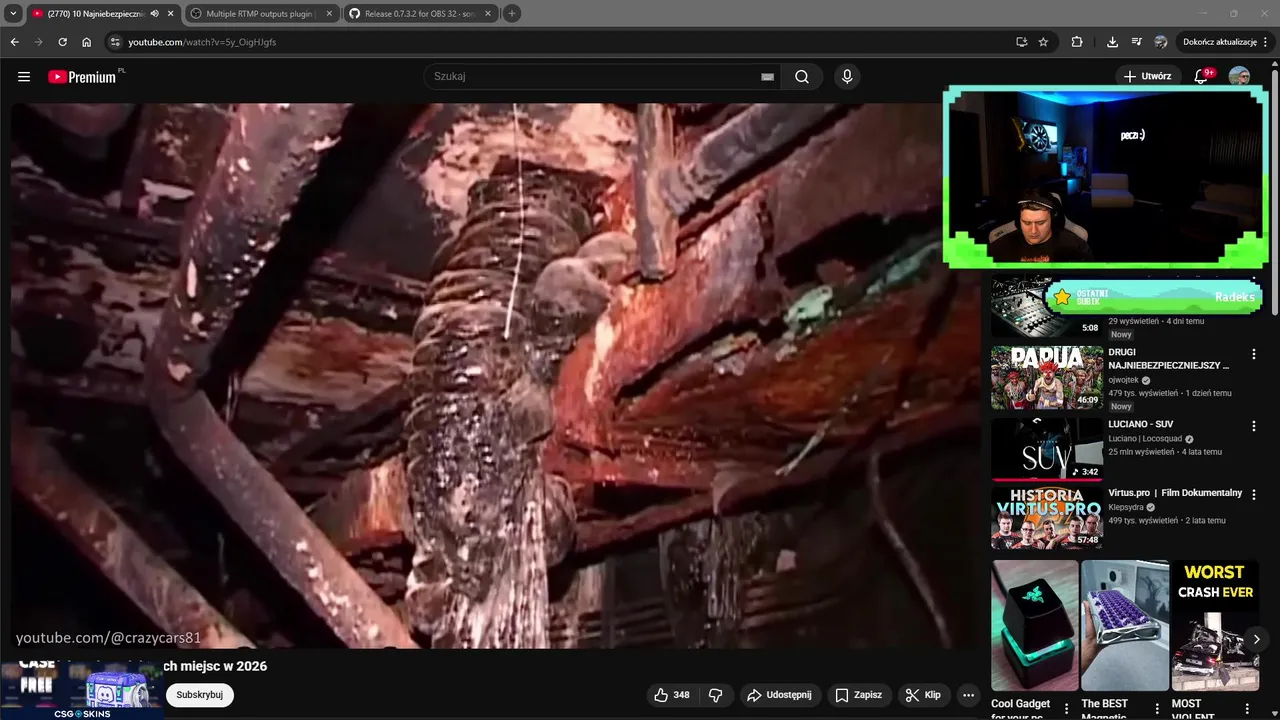1280x720 pixels.
Task: Visit Luciano | Locosquad channel name
Action: [1146, 438]
